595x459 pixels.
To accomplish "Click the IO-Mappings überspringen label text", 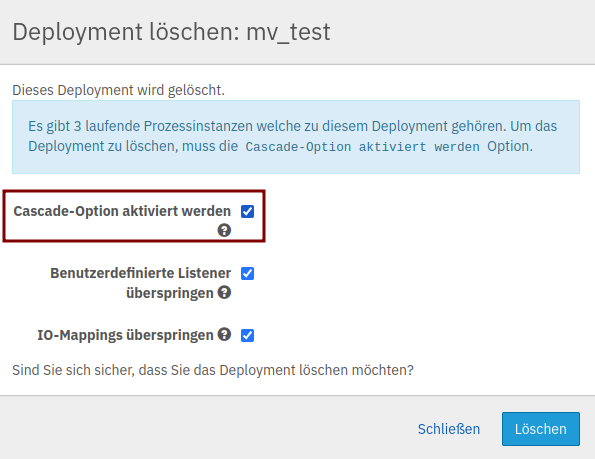I will tap(125, 335).
